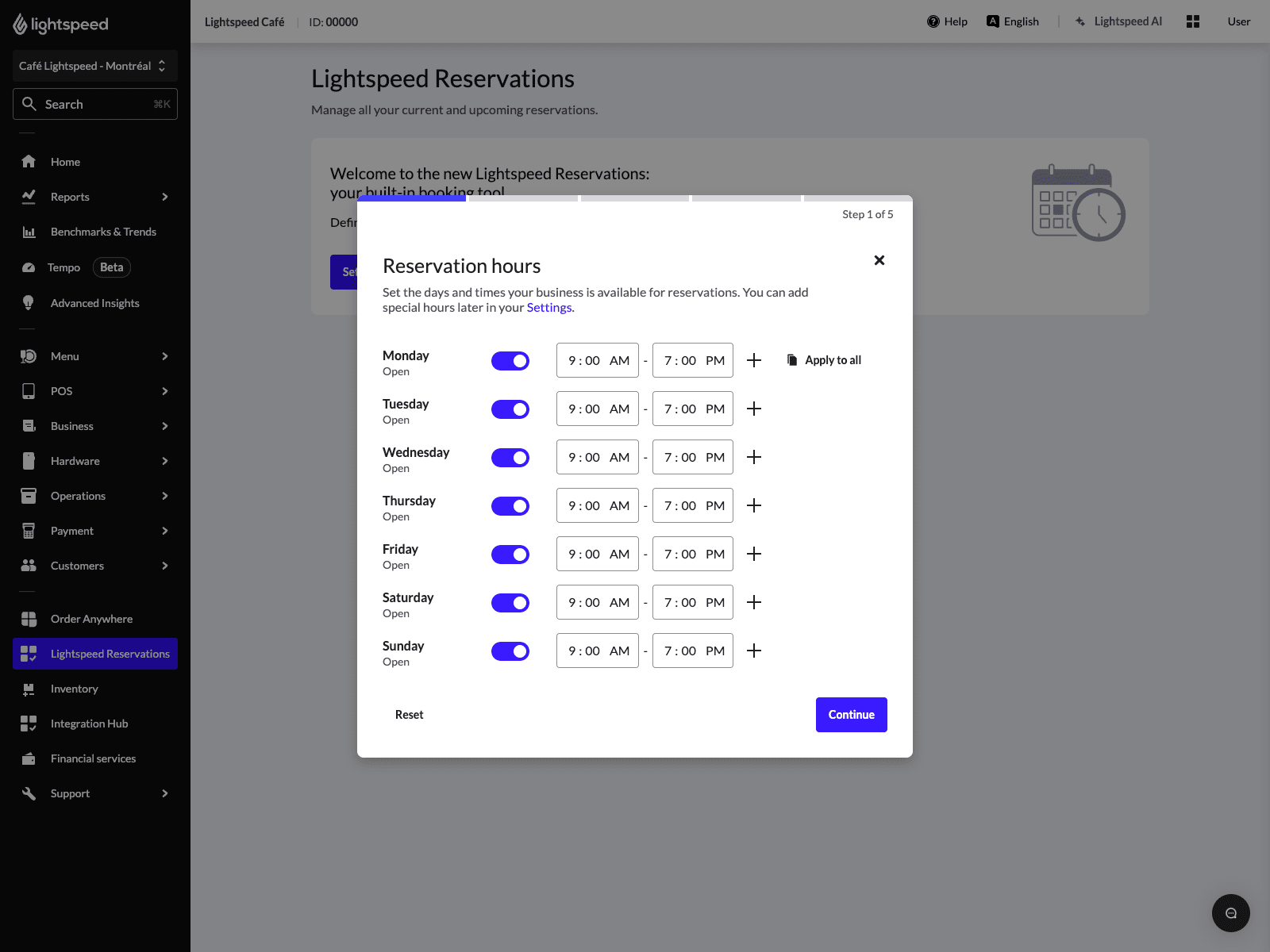Image resolution: width=1270 pixels, height=952 pixels.
Task: Turn off Sunday reservations toggle
Action: pyautogui.click(x=510, y=651)
